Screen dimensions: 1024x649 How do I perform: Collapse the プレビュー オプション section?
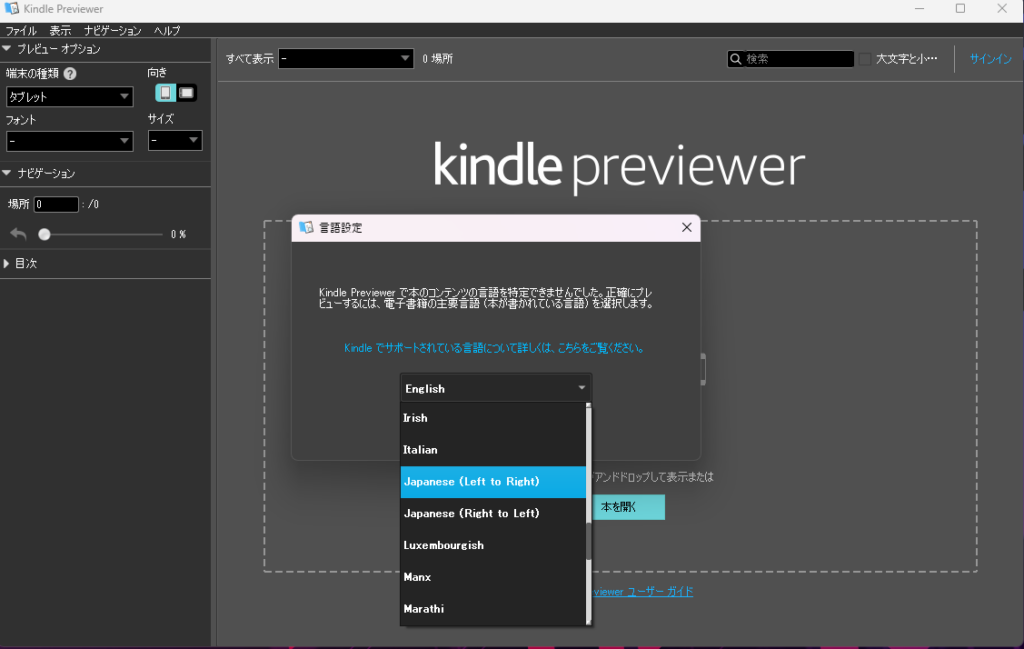(8, 49)
